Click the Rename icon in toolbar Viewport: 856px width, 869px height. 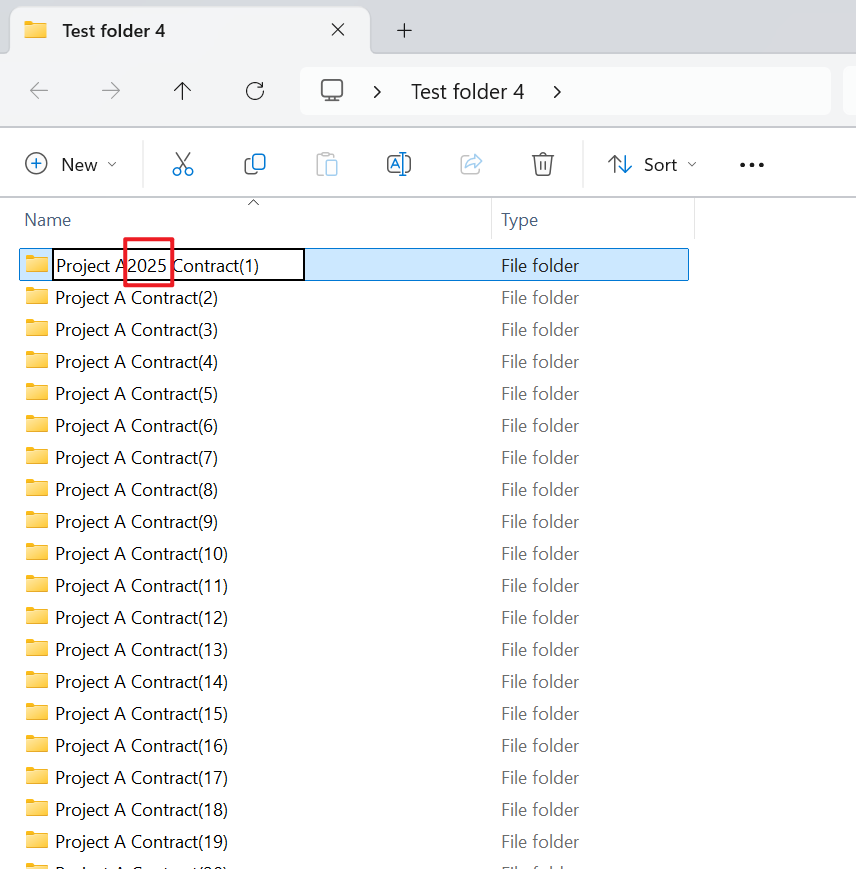point(399,164)
